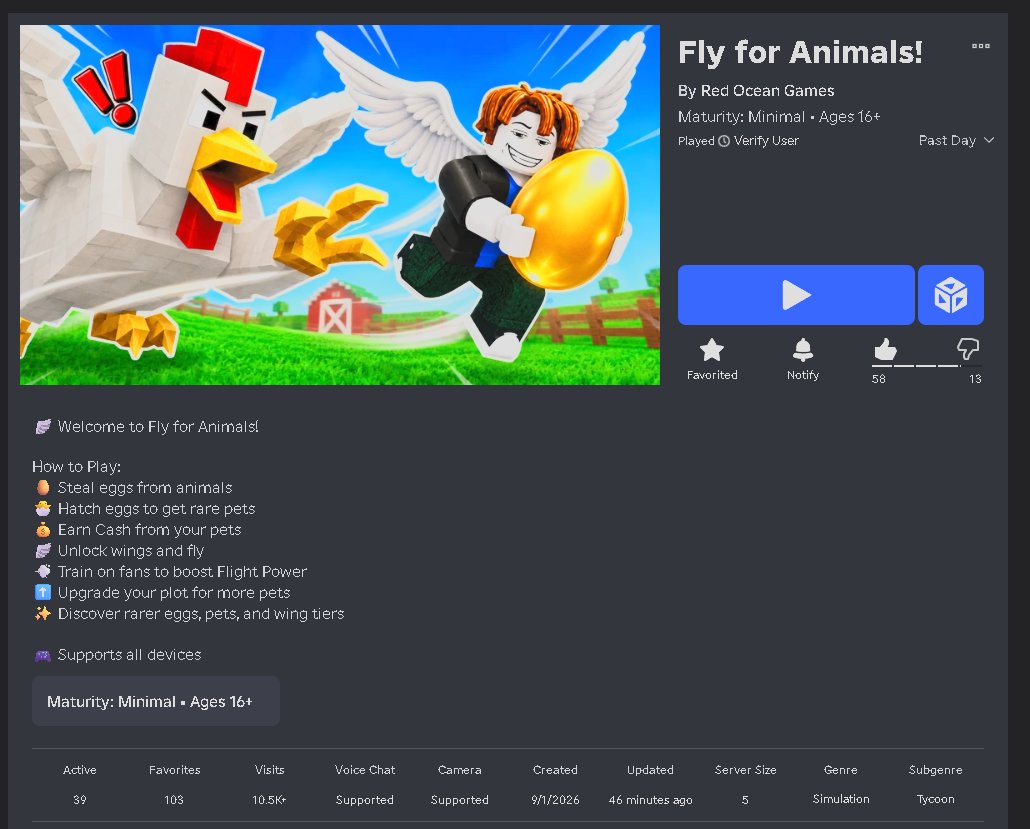The image size is (1030, 829).
Task: Click the game thumbnail image
Action: 340,205
